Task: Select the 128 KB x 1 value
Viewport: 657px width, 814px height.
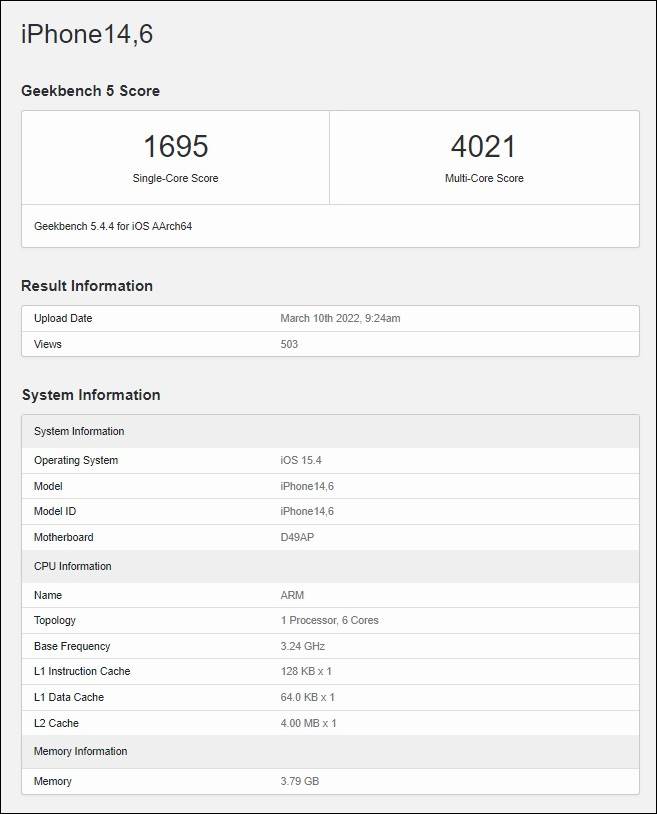Action: (306, 671)
